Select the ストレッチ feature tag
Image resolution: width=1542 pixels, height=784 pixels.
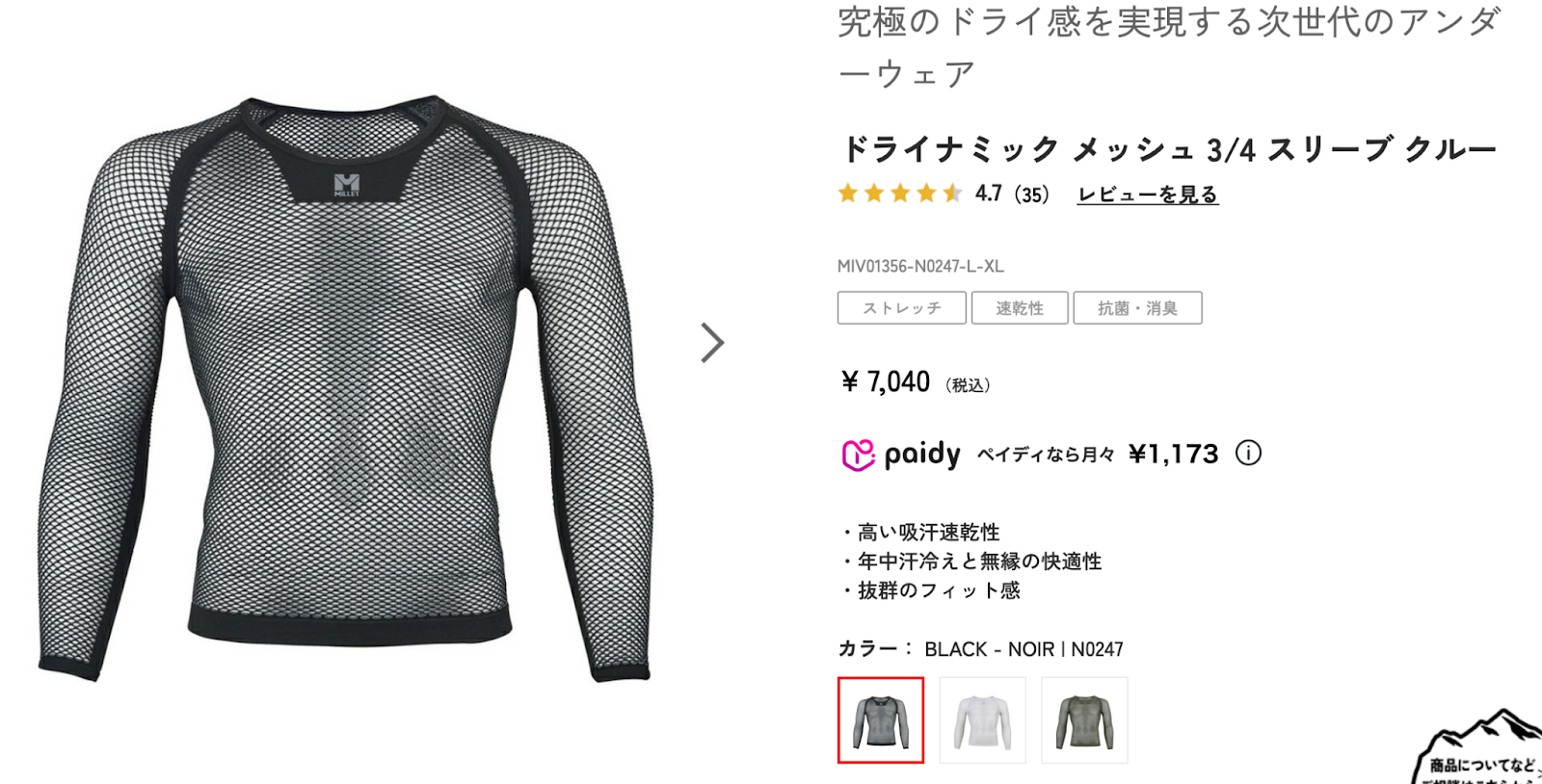(x=901, y=308)
